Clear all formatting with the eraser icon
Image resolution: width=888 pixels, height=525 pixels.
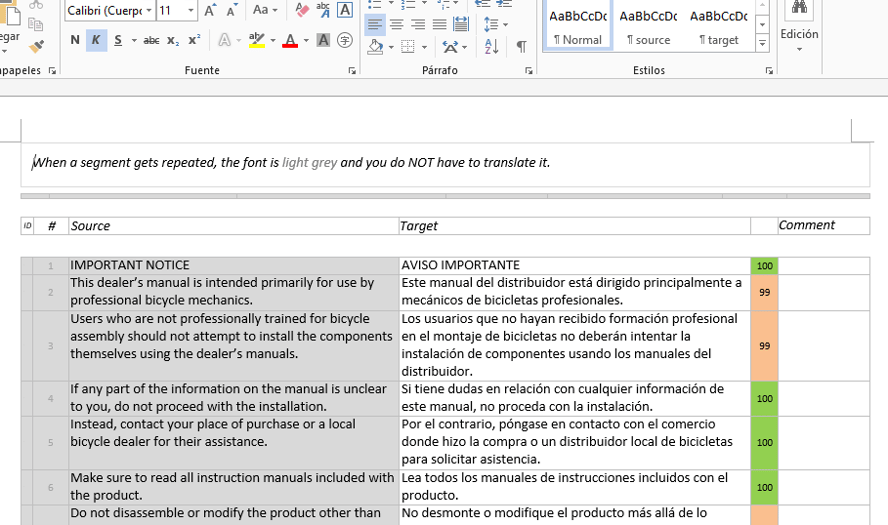(301, 10)
